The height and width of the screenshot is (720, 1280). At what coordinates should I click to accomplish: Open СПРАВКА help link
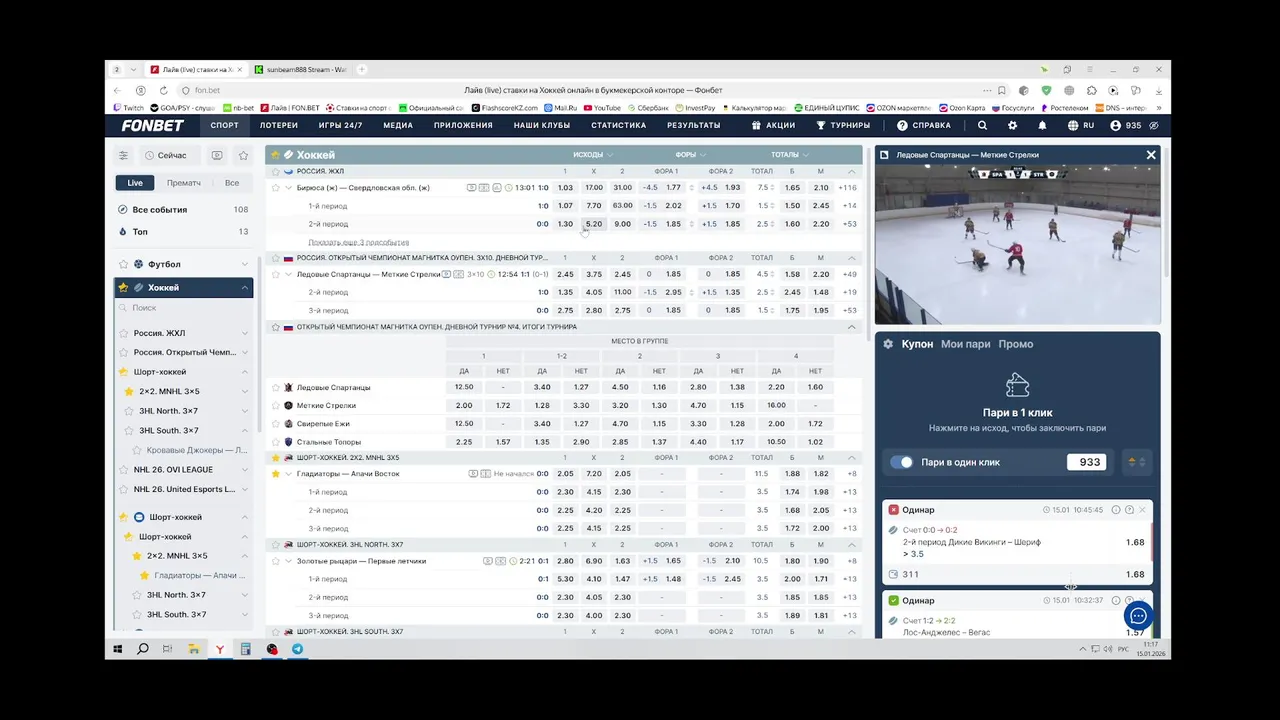pos(924,125)
